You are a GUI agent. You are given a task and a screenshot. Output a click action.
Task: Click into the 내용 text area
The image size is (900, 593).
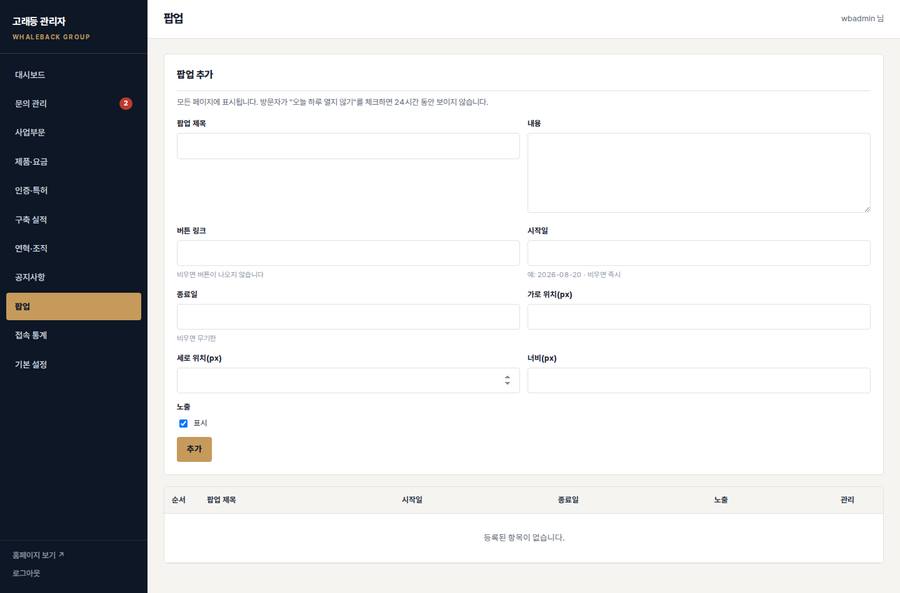699,173
